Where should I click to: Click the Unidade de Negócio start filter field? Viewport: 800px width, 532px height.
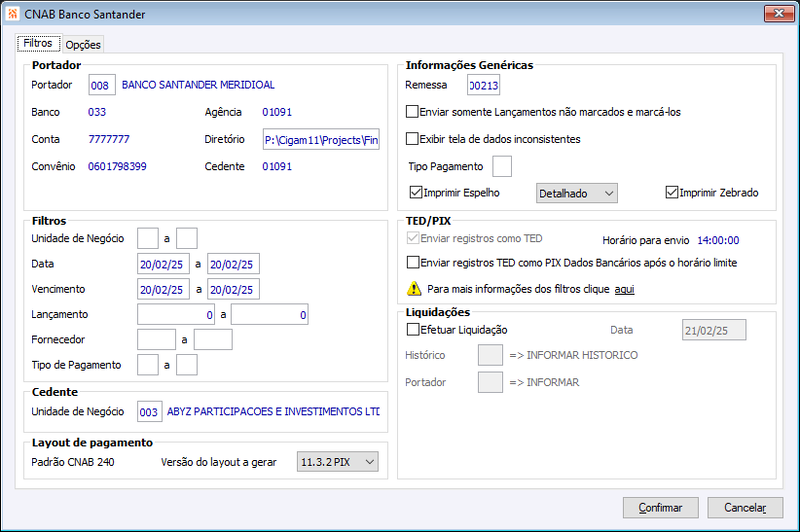148,238
